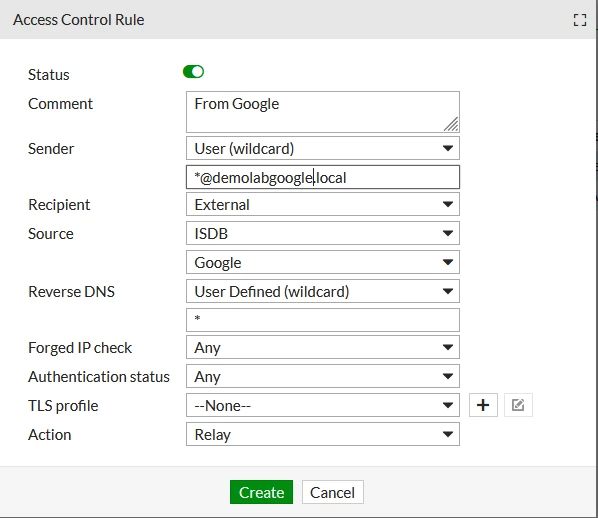Expand the dialog to fullscreen
This screenshot has height=518, width=598.
pos(580,20)
